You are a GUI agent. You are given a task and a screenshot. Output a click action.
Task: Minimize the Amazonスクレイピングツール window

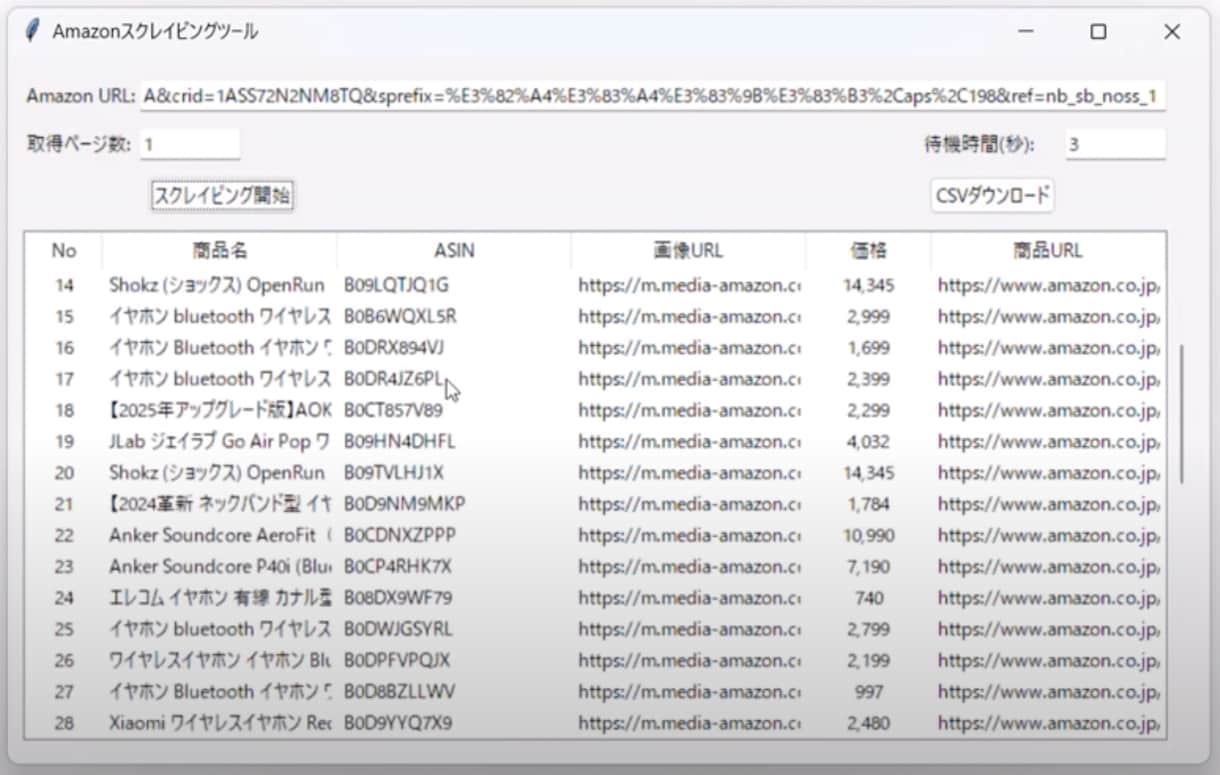(x=1025, y=32)
